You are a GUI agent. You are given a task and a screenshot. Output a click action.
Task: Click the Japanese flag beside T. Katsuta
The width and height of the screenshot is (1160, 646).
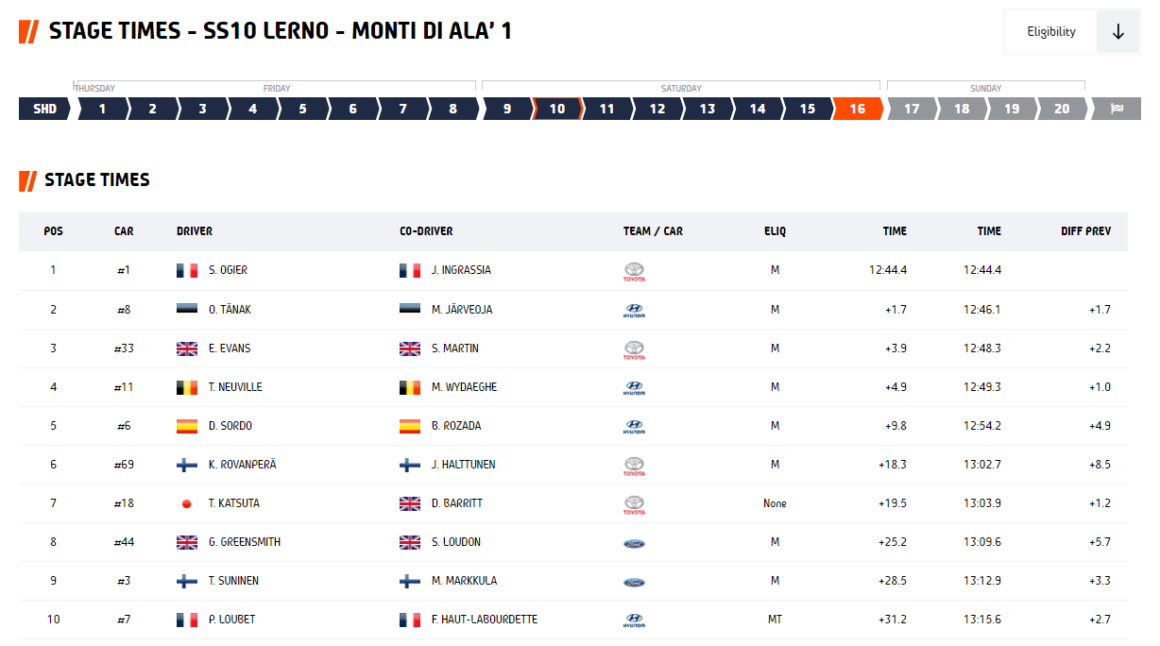[187, 504]
